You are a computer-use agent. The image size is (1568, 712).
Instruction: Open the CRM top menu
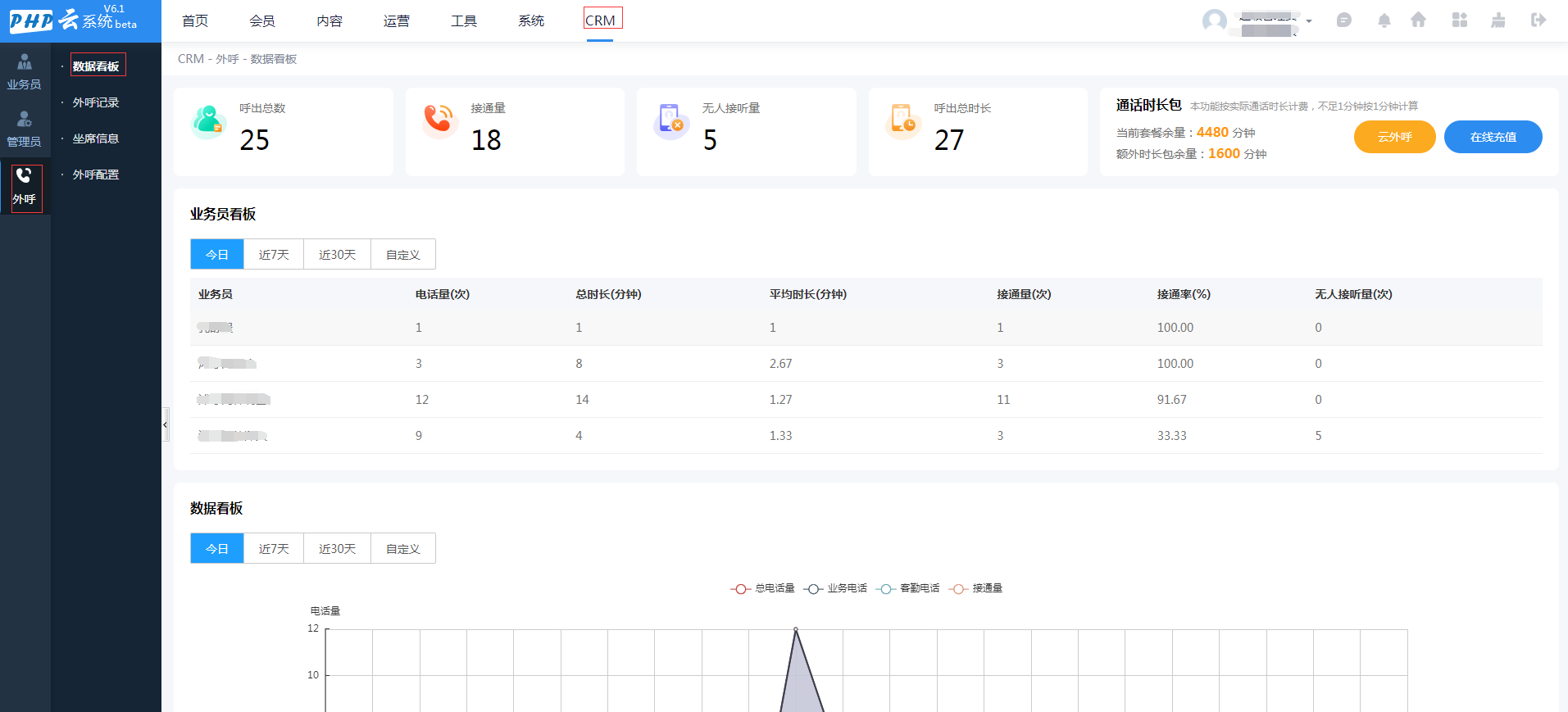[x=600, y=20]
